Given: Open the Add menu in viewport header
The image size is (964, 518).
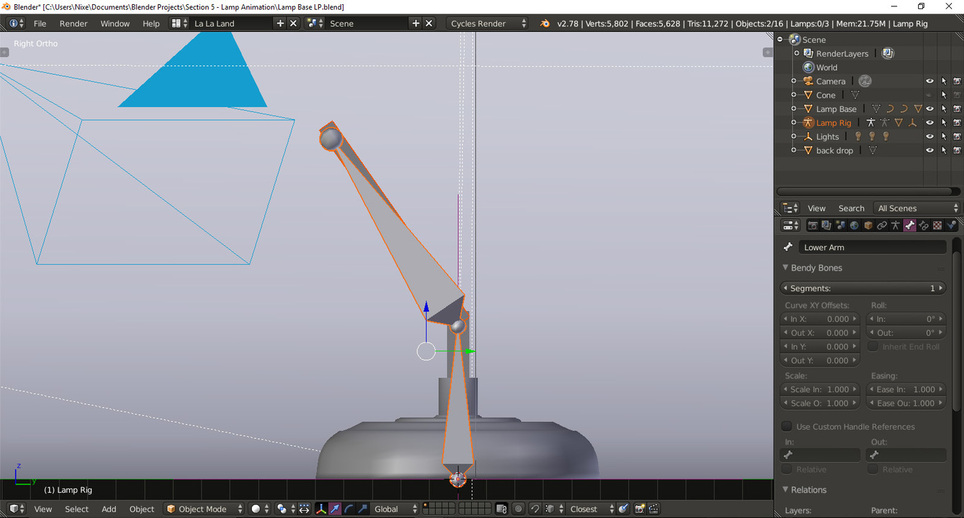Looking at the screenshot, I should pyautogui.click(x=108, y=509).
